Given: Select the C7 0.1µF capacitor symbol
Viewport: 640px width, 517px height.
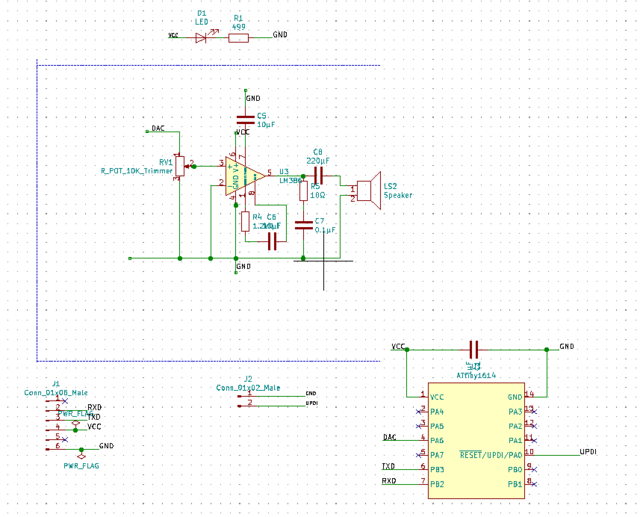Looking at the screenshot, I should (303, 225).
